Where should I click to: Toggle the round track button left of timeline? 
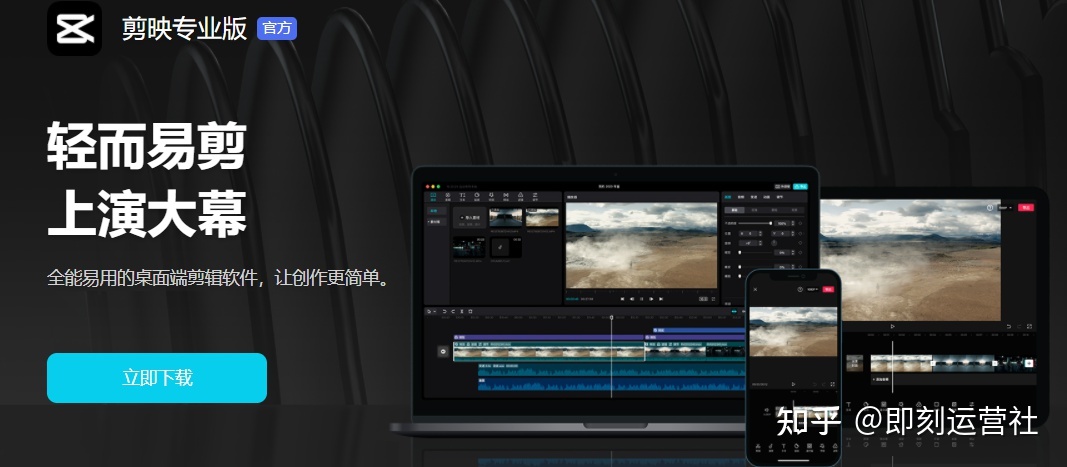[443, 351]
